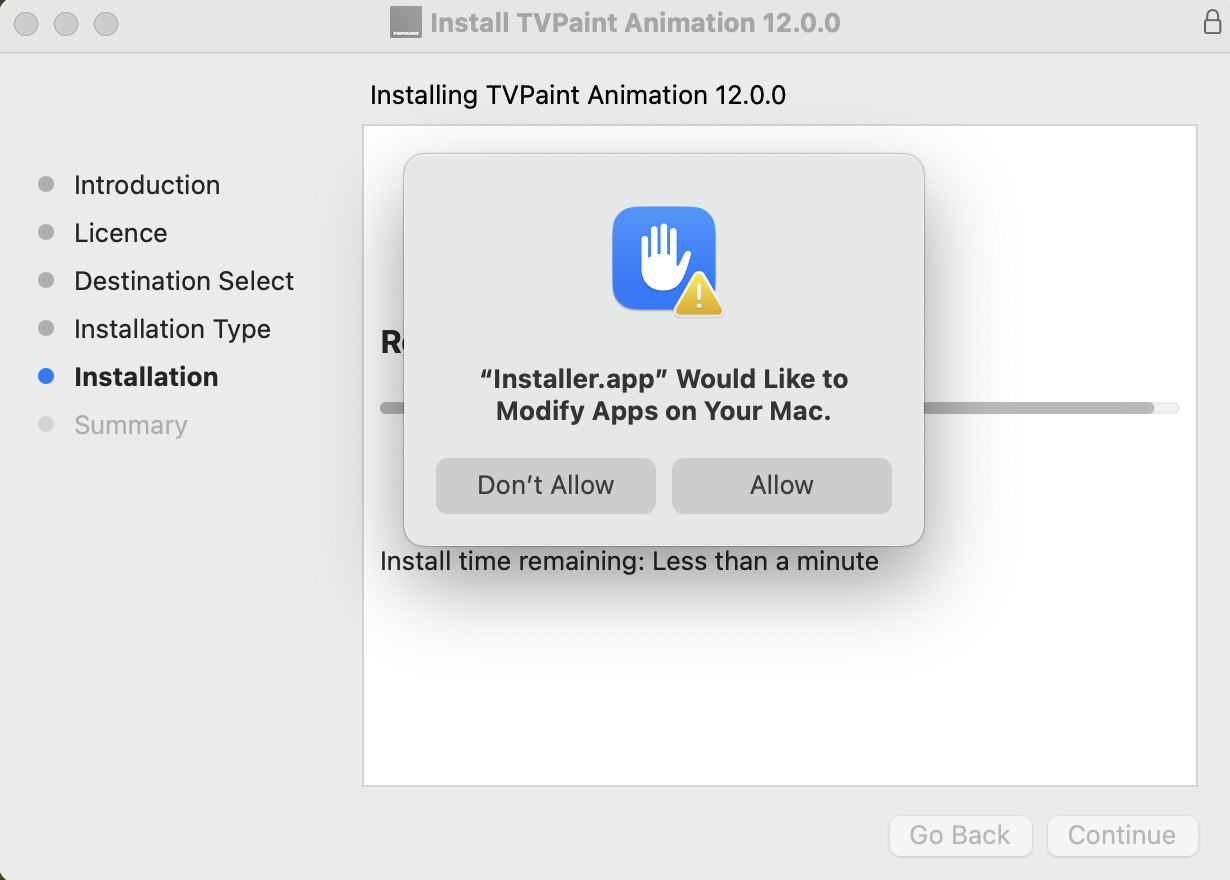Click the Go Back button

[960, 835]
